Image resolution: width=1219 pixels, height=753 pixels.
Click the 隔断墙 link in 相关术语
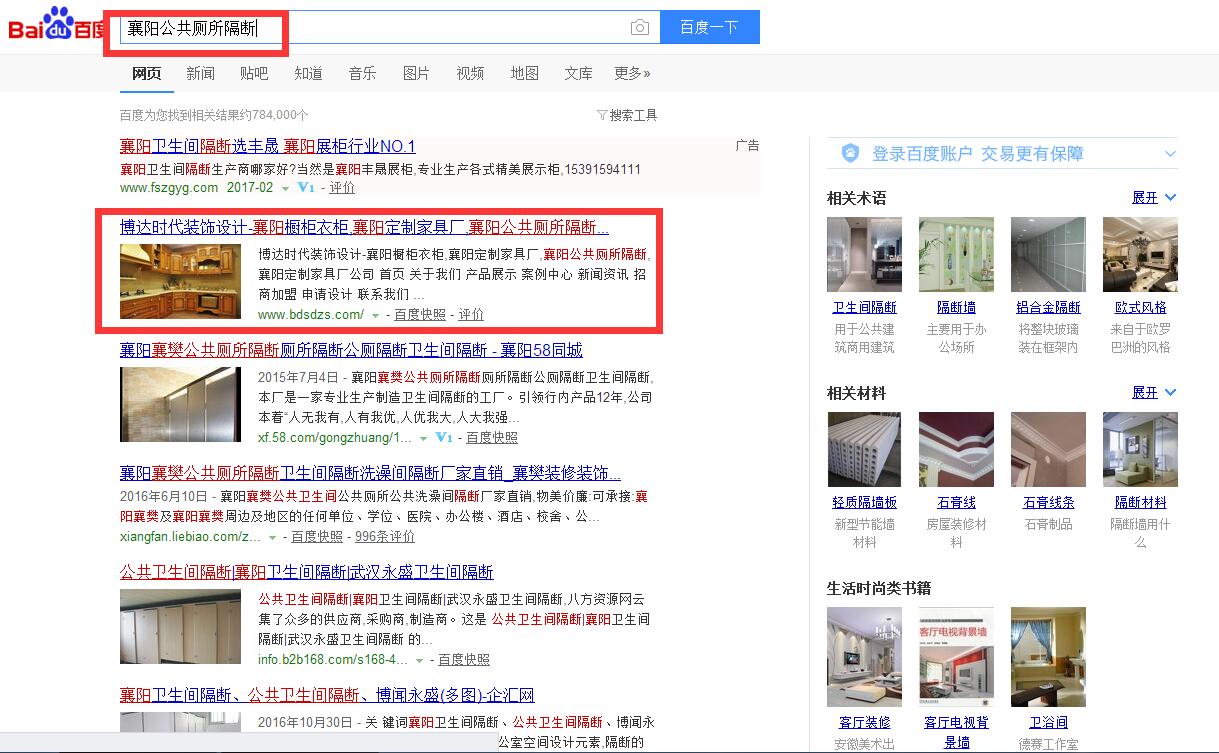[x=956, y=308]
